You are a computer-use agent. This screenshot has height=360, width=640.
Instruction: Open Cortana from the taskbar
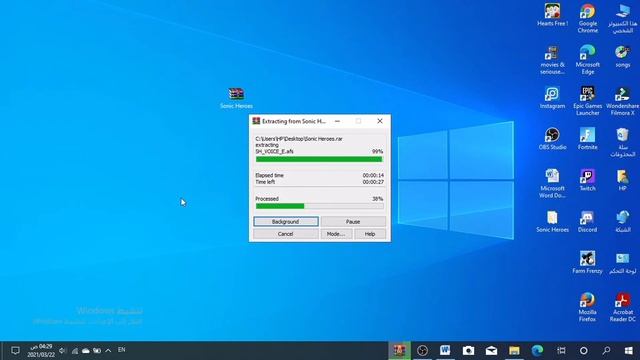pos(584,351)
